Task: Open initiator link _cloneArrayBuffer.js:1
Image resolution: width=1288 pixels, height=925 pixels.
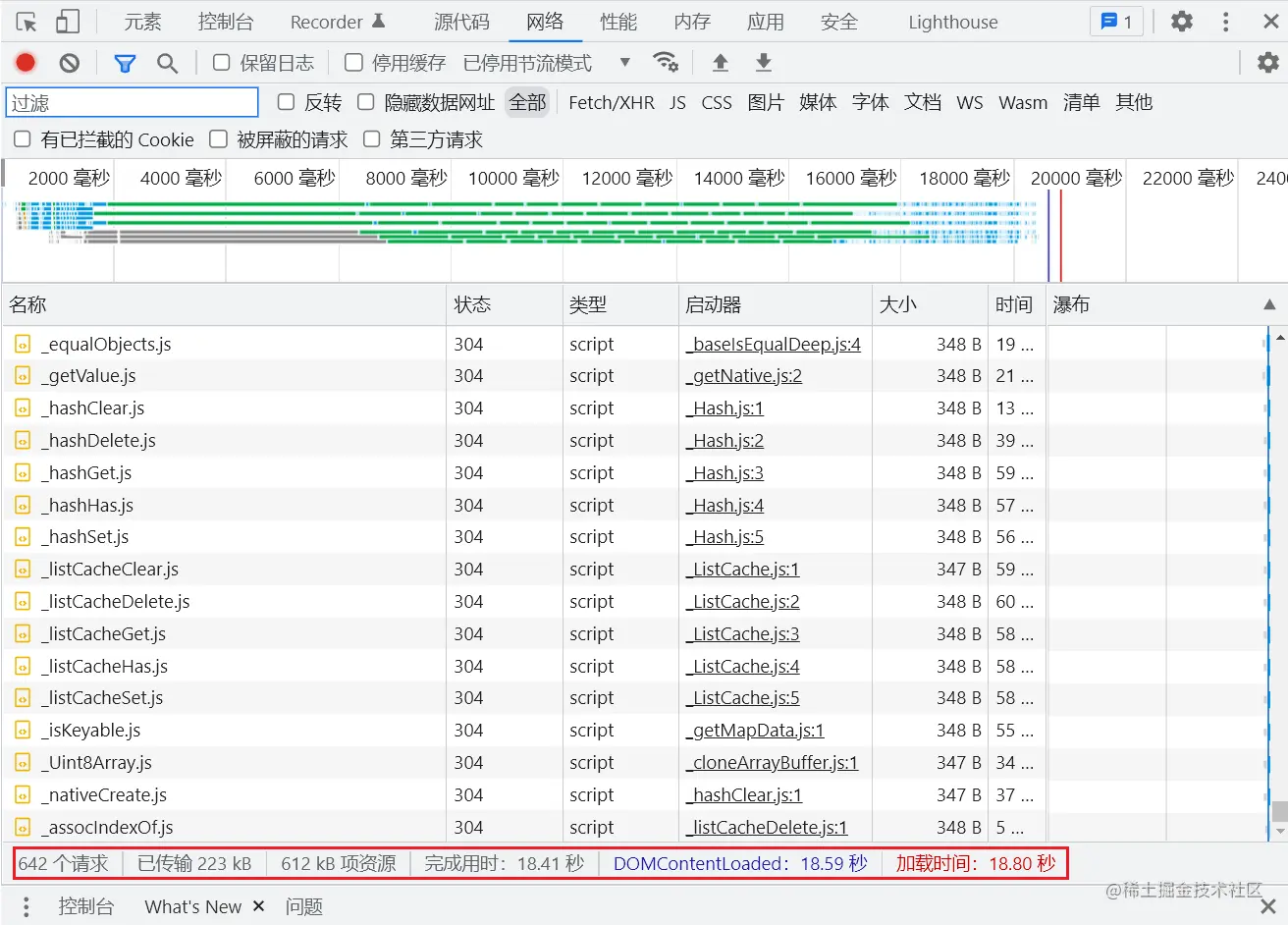Action: (772, 763)
